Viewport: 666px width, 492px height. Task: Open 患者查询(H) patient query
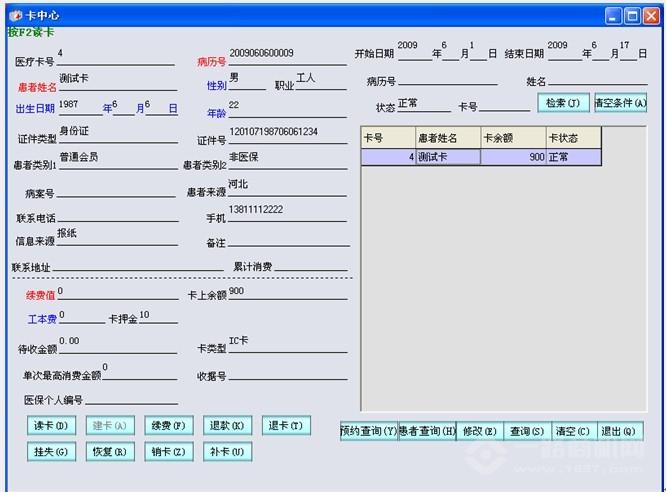click(427, 431)
